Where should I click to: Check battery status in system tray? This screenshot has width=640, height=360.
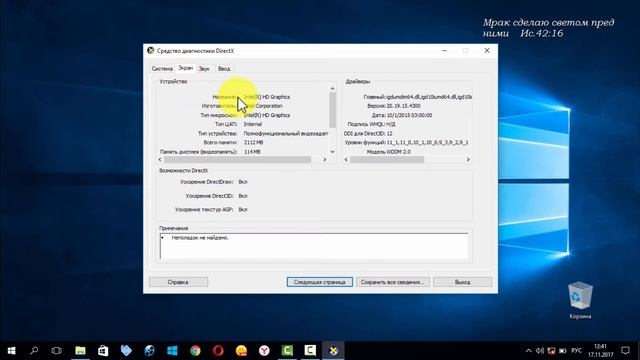[x=562, y=351]
